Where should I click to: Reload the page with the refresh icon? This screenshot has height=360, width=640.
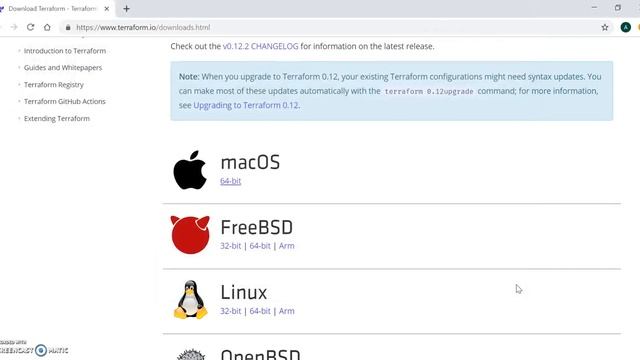[30, 27]
